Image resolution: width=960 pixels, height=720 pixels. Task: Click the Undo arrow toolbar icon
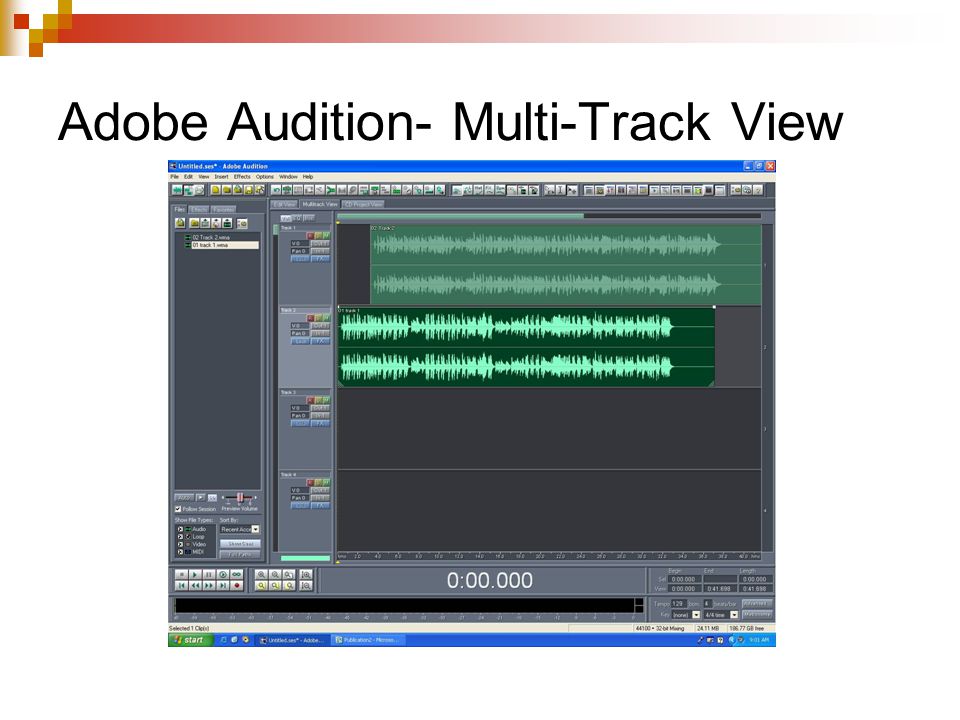point(277,190)
